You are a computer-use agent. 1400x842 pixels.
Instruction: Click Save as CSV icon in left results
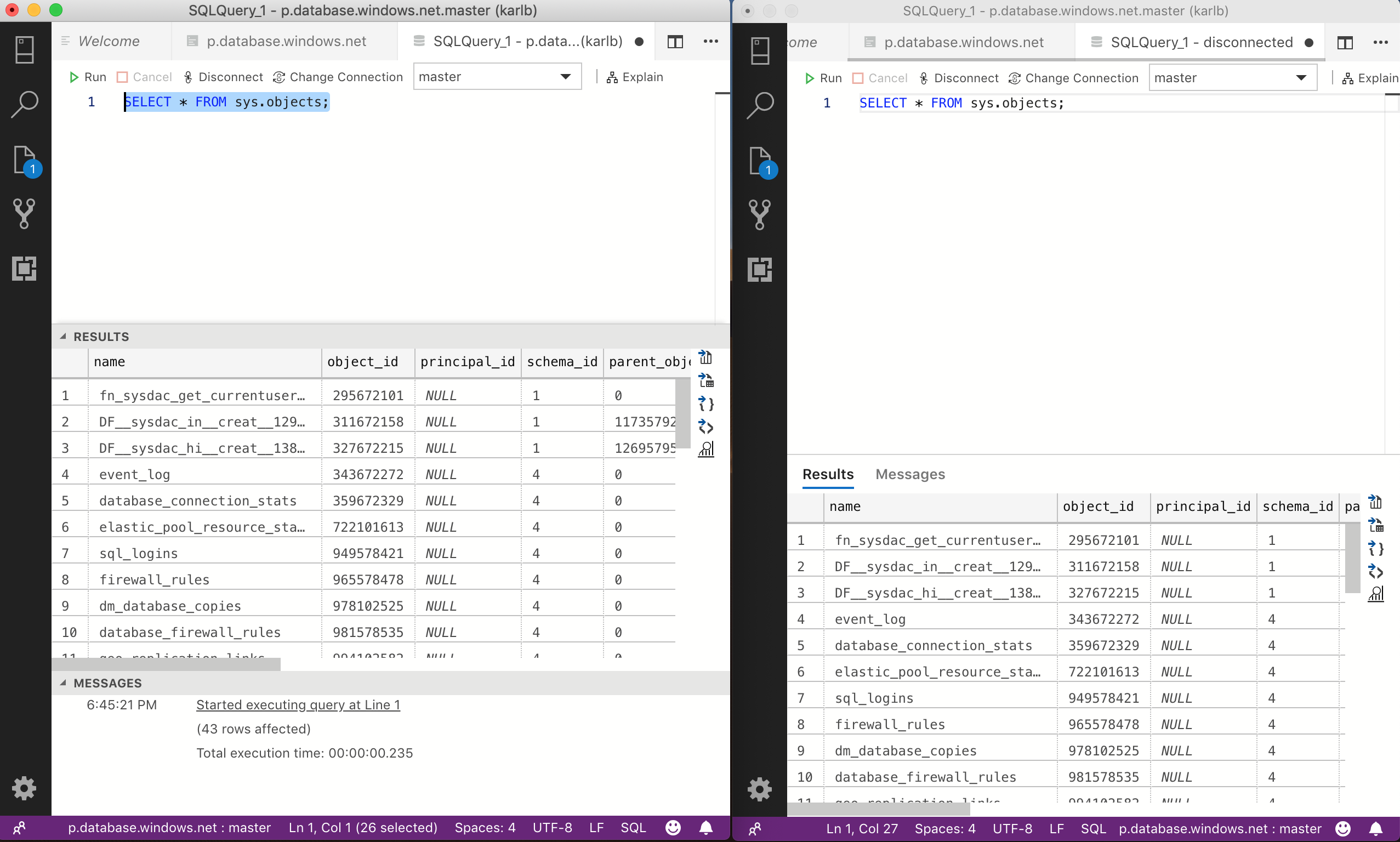pyautogui.click(x=705, y=357)
